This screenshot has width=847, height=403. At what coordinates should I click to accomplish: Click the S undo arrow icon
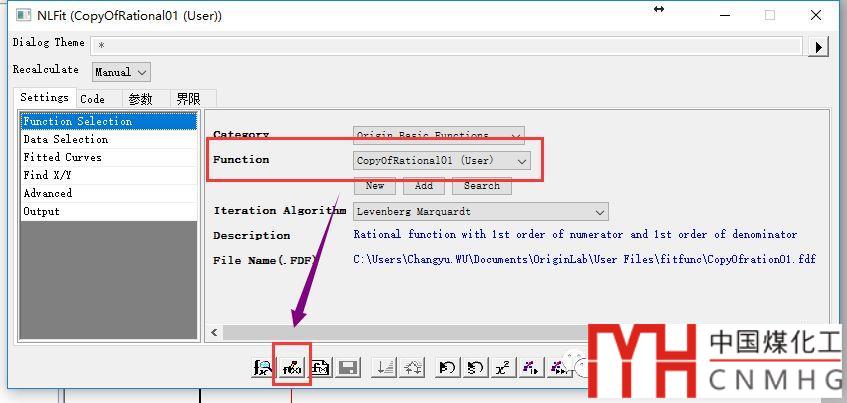click(475, 368)
